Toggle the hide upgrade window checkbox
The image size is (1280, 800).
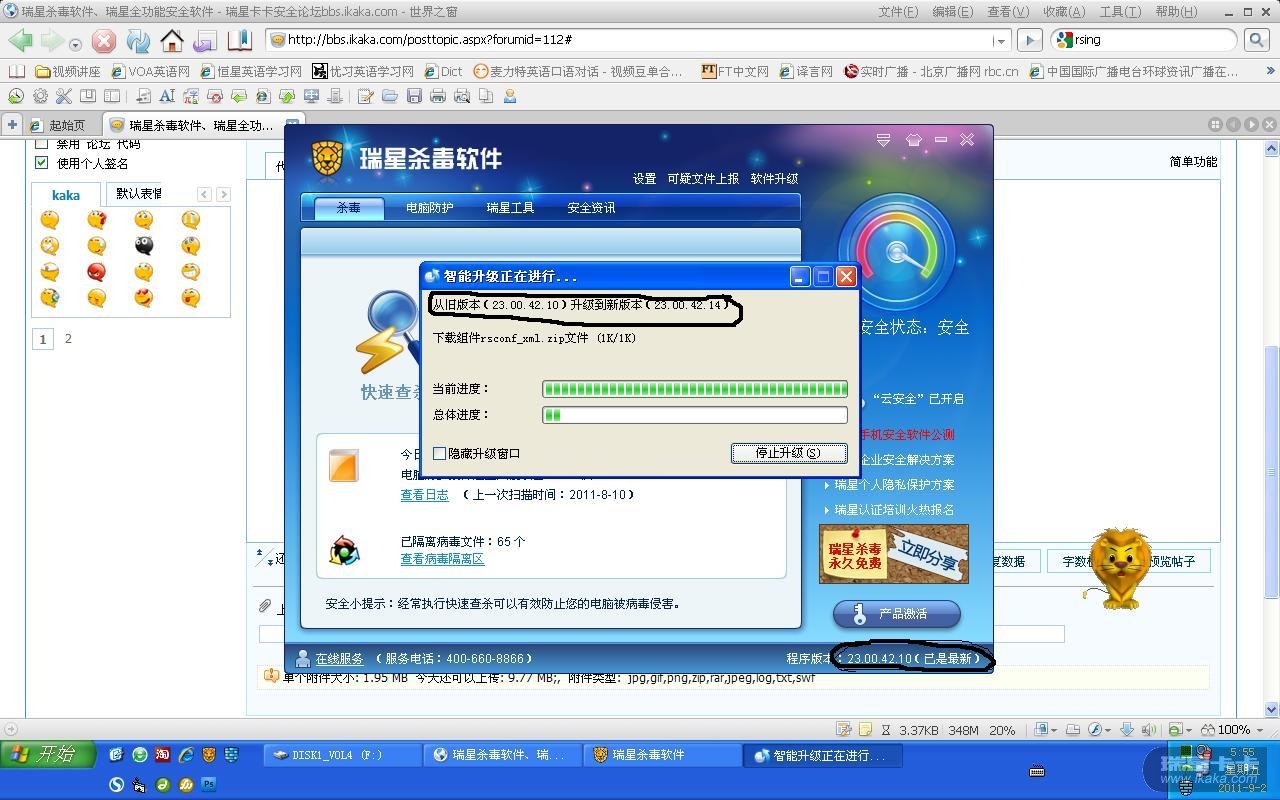point(439,453)
